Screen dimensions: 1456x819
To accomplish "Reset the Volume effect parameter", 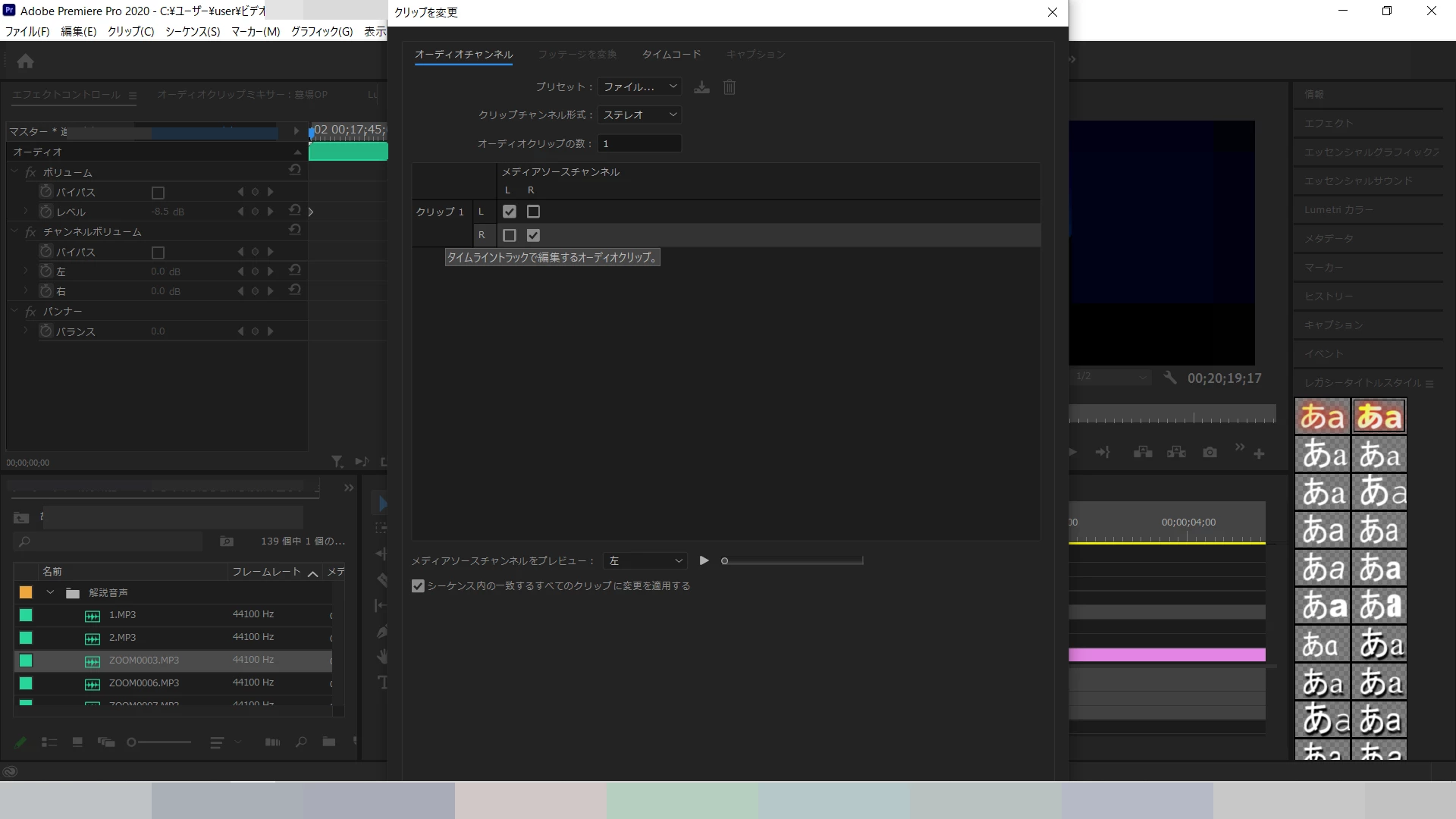I will tap(295, 171).
